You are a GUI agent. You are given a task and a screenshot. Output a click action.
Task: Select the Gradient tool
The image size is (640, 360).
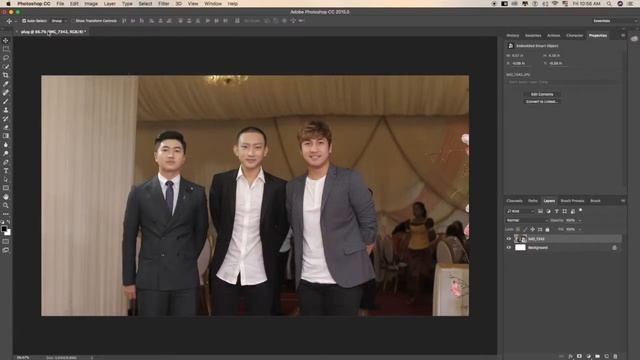click(6, 136)
